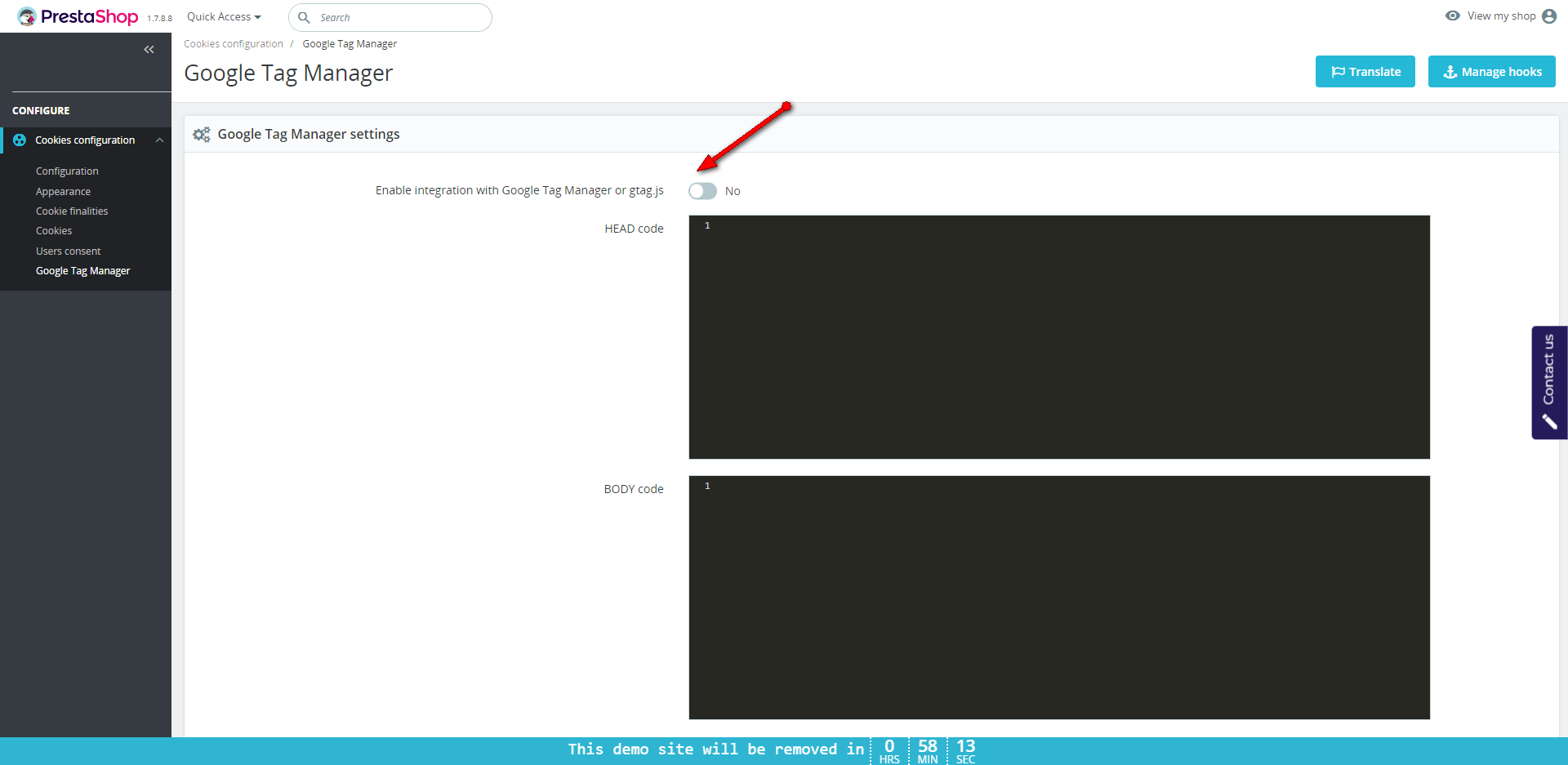Collapse the sidebar with double-chevron icon

click(149, 50)
